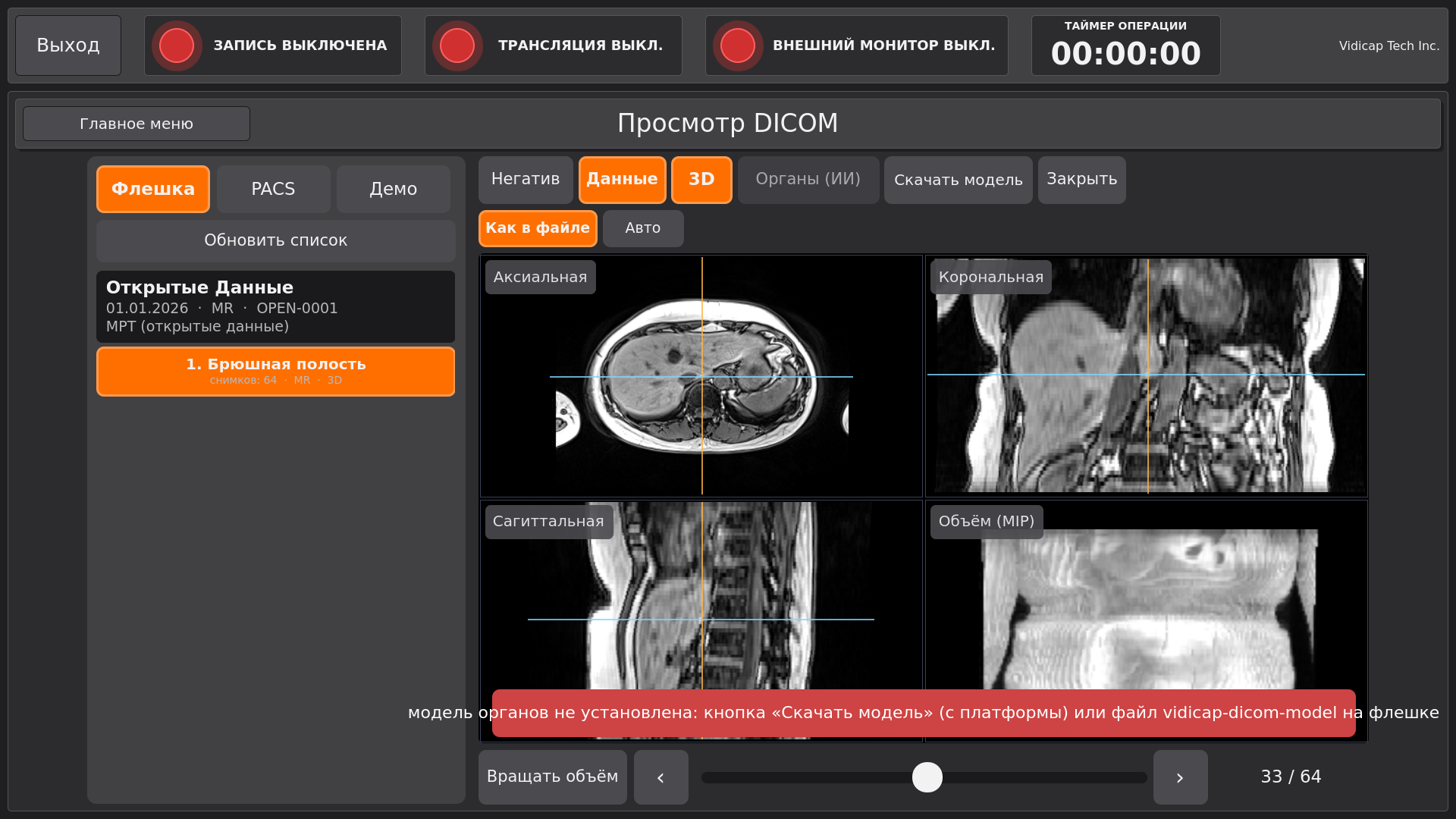Click the red broadcast indicator icon
This screenshot has height=819, width=1456.
457,45
